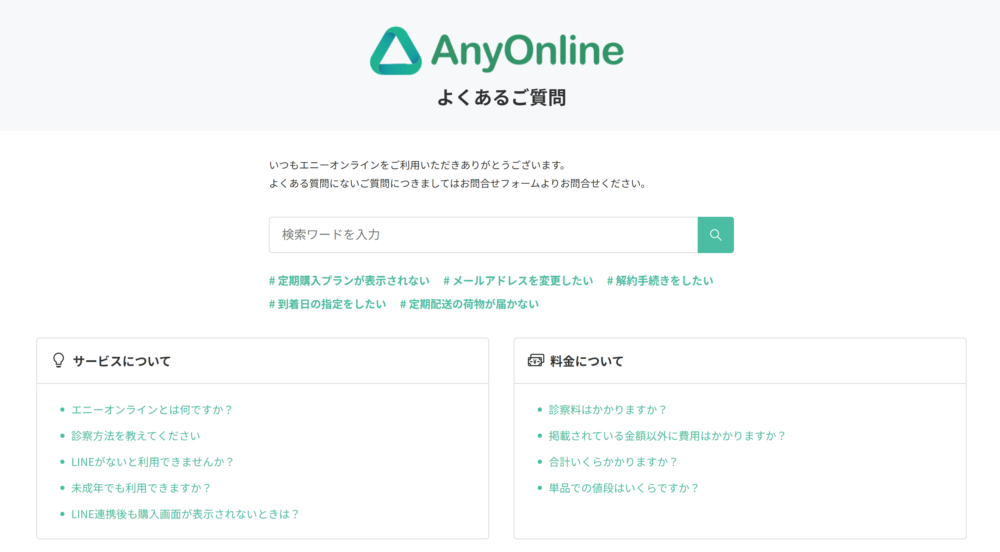
Task: Open 診察方法を教えてください question
Action: [x=136, y=436]
